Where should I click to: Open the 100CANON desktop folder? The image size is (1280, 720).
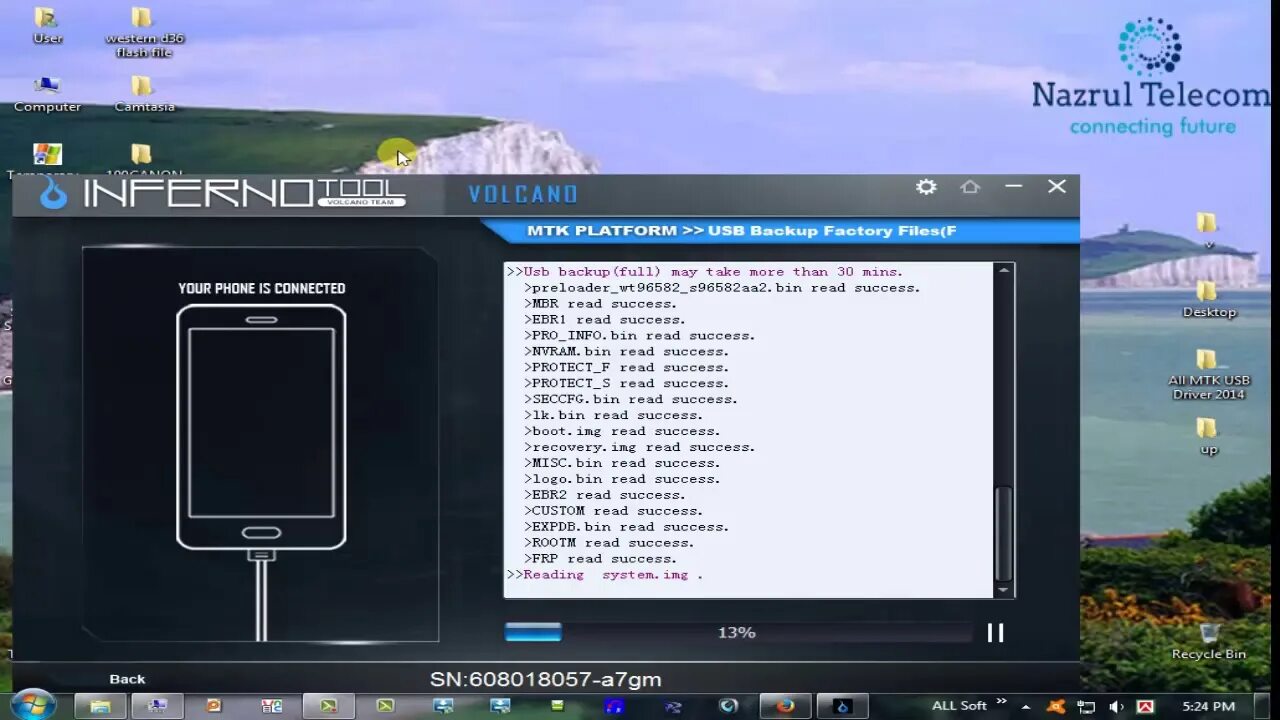tap(142, 162)
